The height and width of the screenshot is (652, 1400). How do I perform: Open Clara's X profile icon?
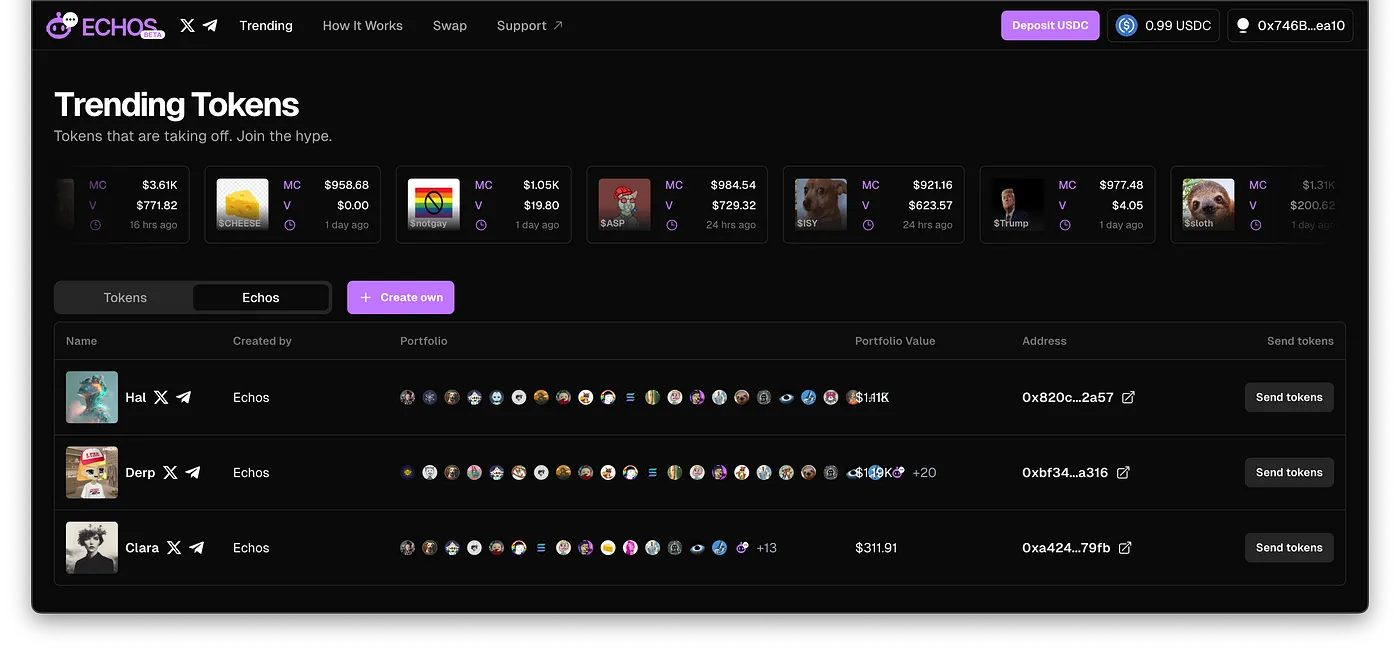pos(174,547)
